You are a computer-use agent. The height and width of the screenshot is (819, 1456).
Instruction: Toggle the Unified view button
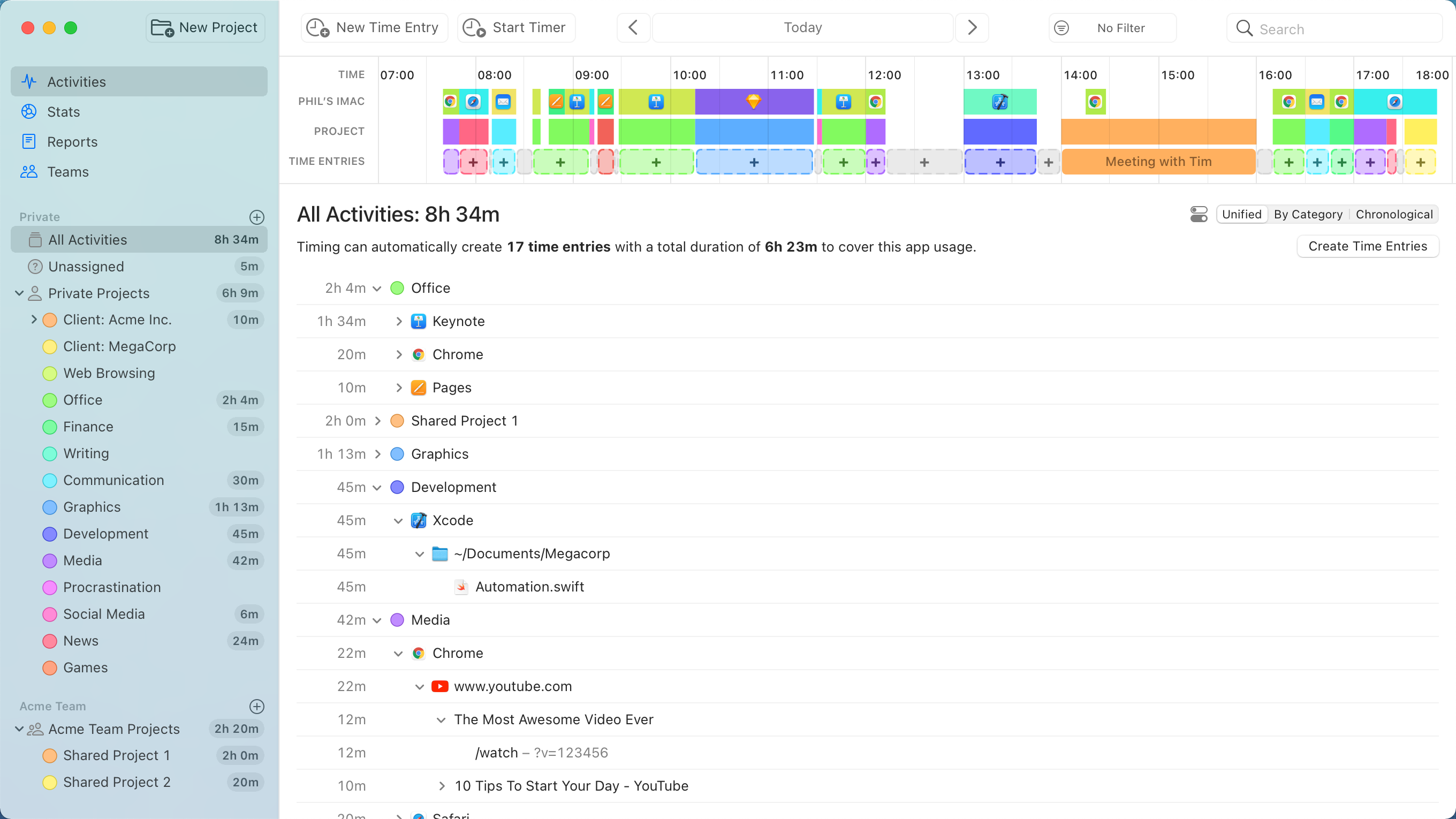1240,214
